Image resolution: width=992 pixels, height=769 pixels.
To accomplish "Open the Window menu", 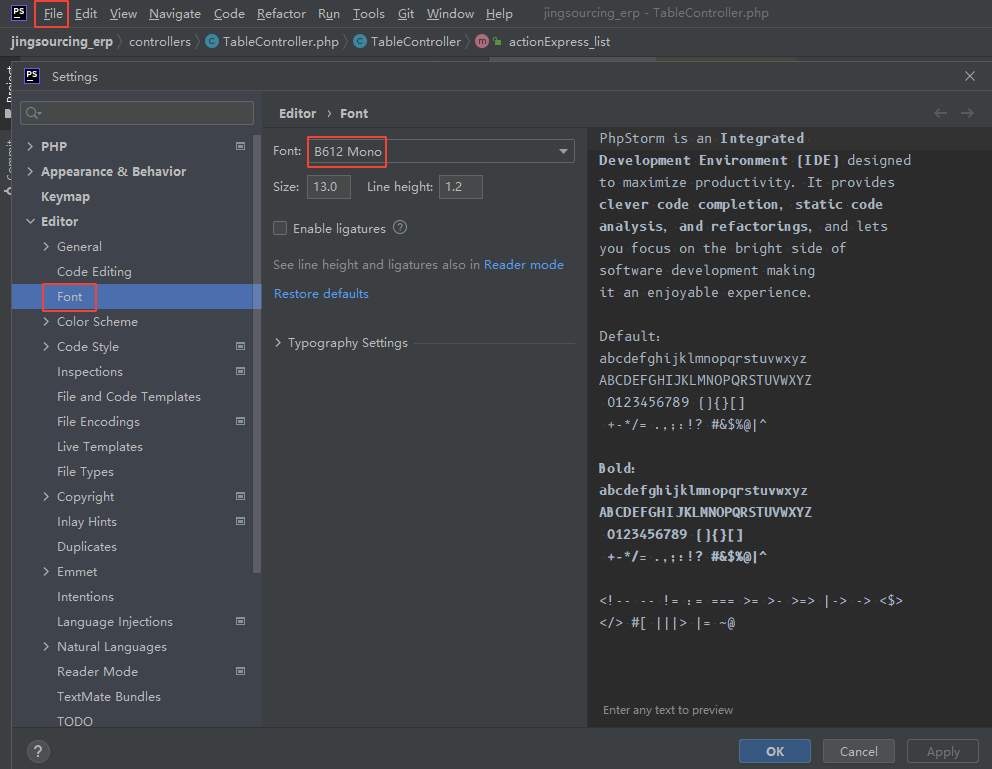I will 450,13.
